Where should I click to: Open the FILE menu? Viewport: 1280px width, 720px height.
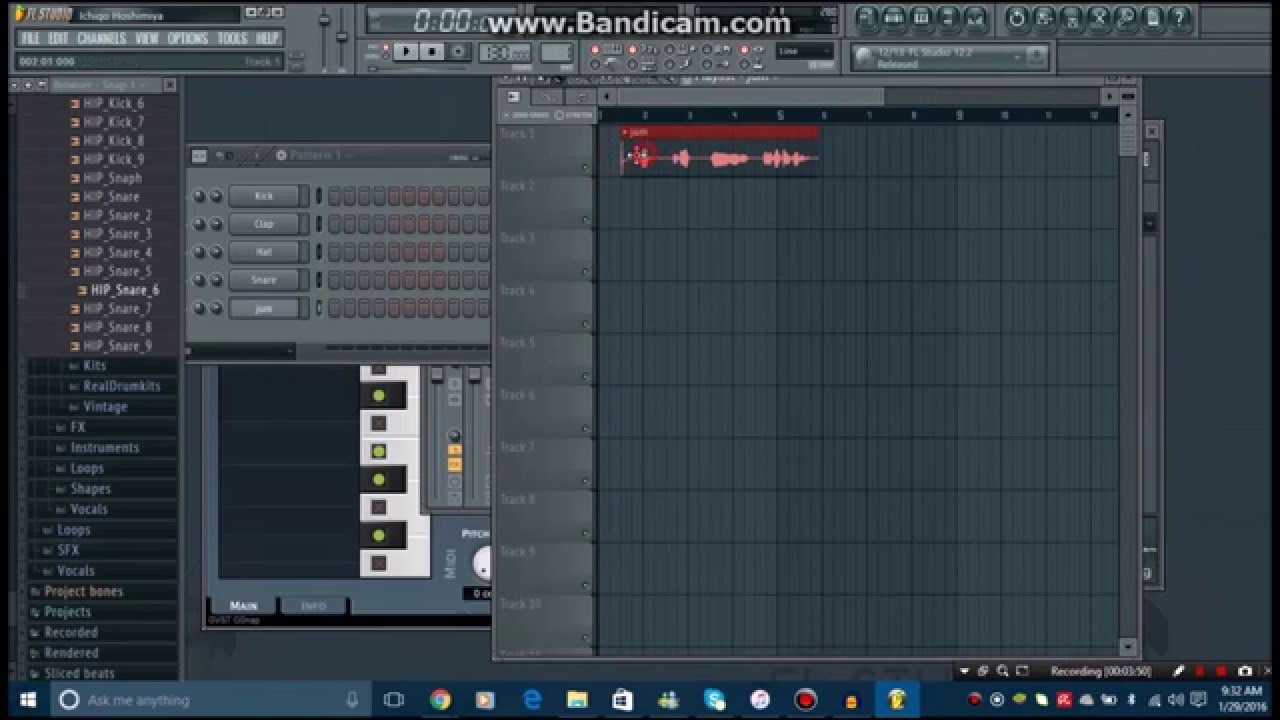point(30,38)
